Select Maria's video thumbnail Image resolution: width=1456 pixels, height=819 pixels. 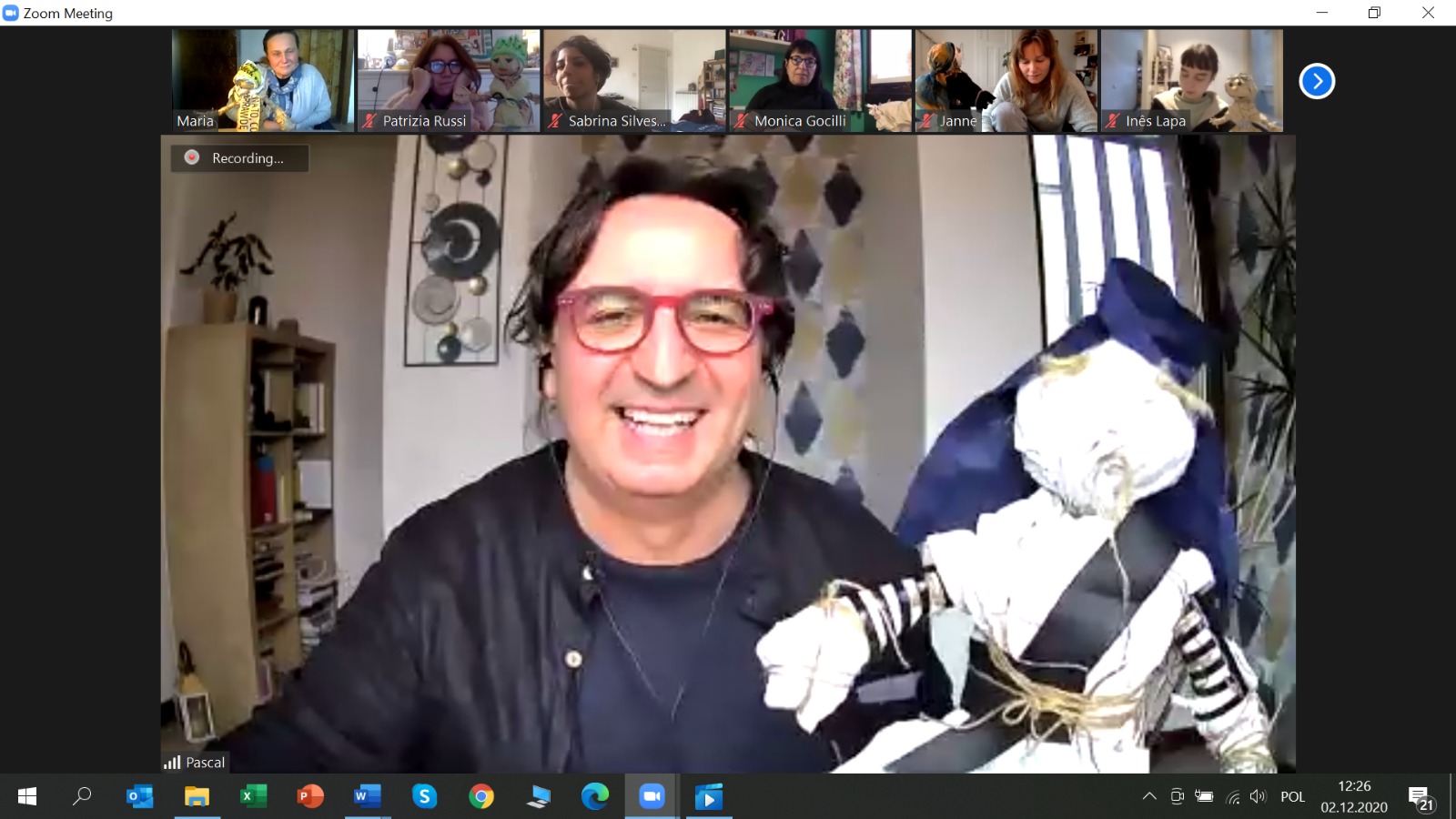(263, 80)
